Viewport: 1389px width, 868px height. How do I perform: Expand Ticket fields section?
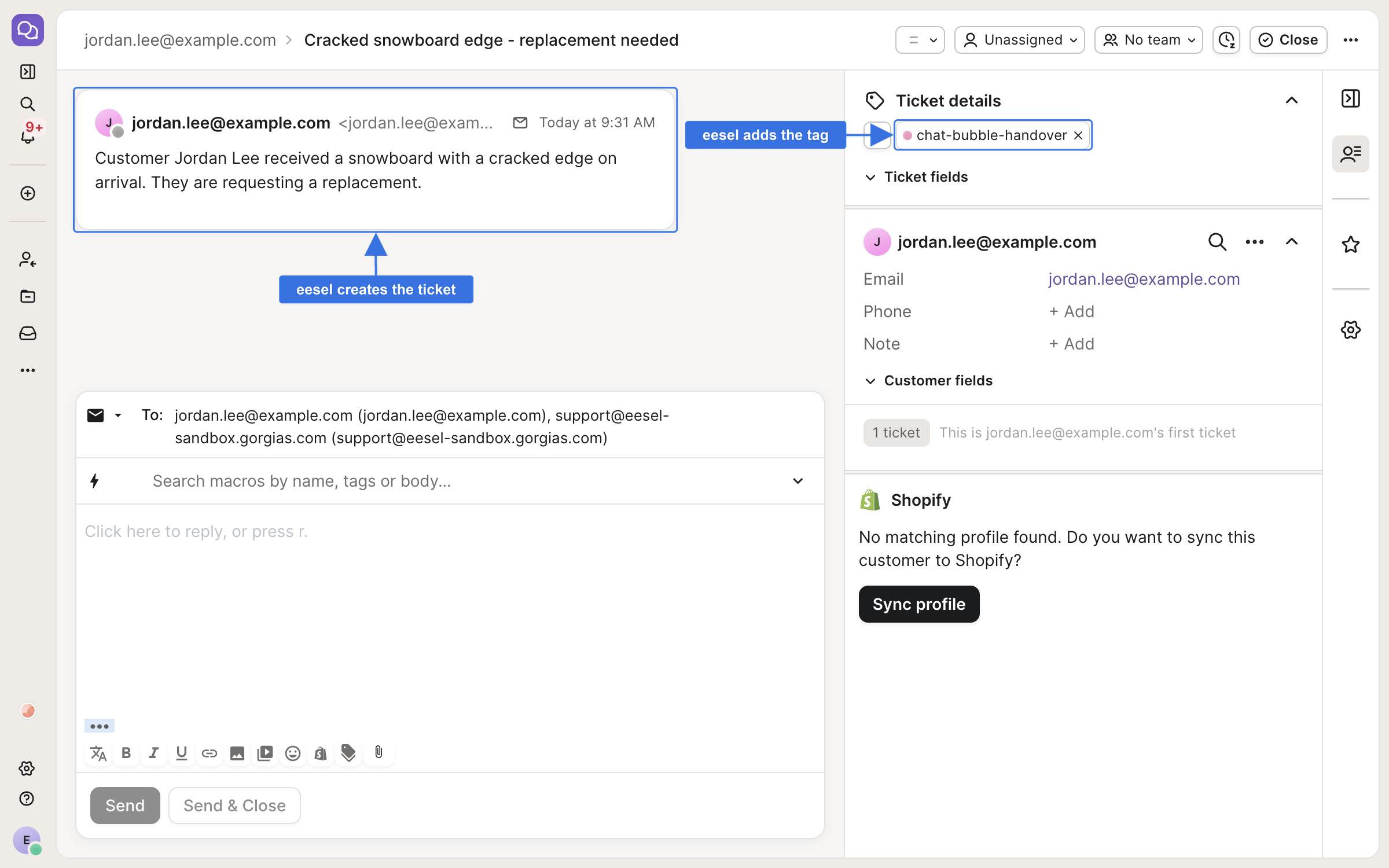point(916,177)
